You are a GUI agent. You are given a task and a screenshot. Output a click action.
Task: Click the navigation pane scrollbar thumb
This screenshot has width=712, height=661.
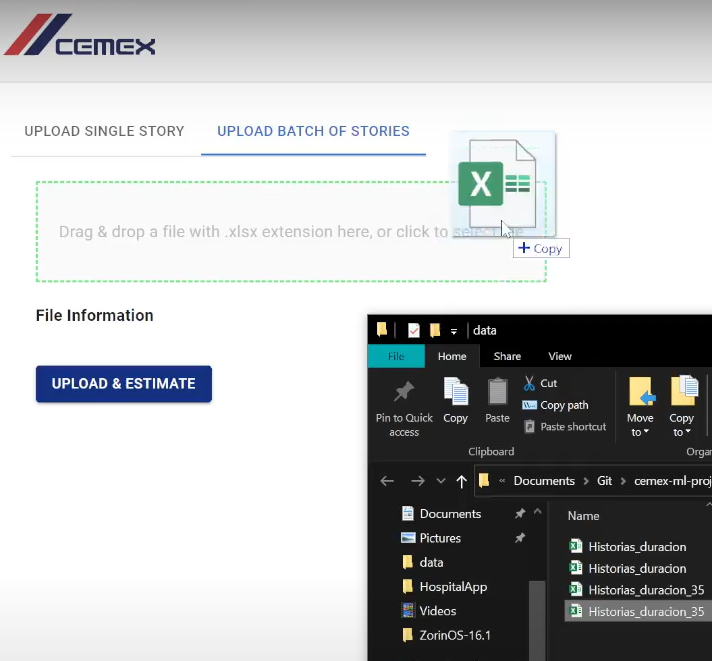(538, 621)
